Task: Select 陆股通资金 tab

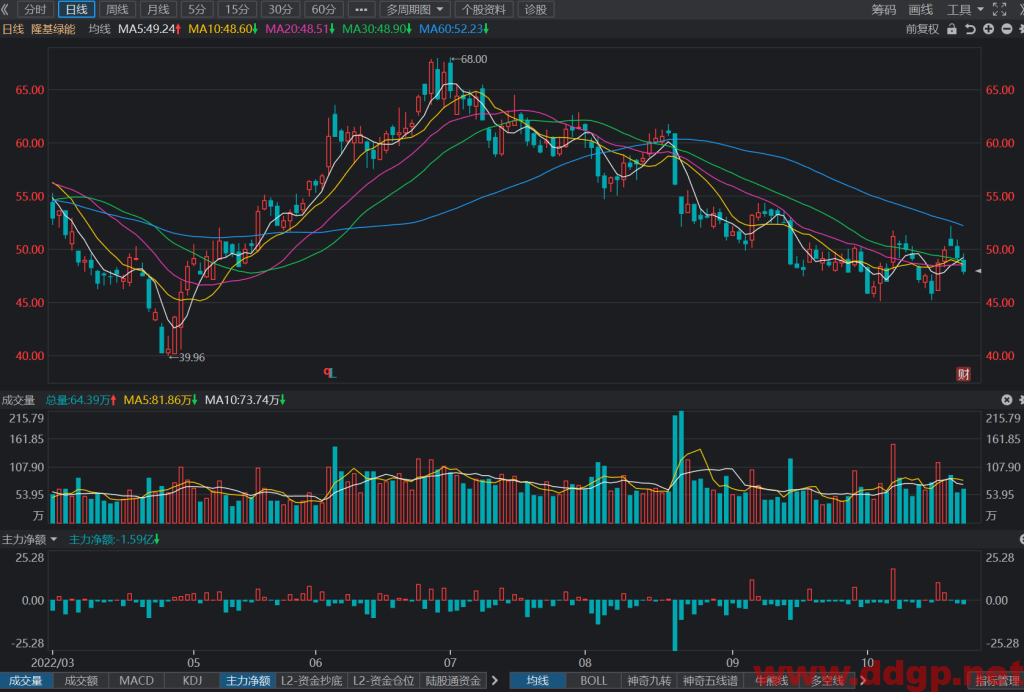Action: (453, 680)
